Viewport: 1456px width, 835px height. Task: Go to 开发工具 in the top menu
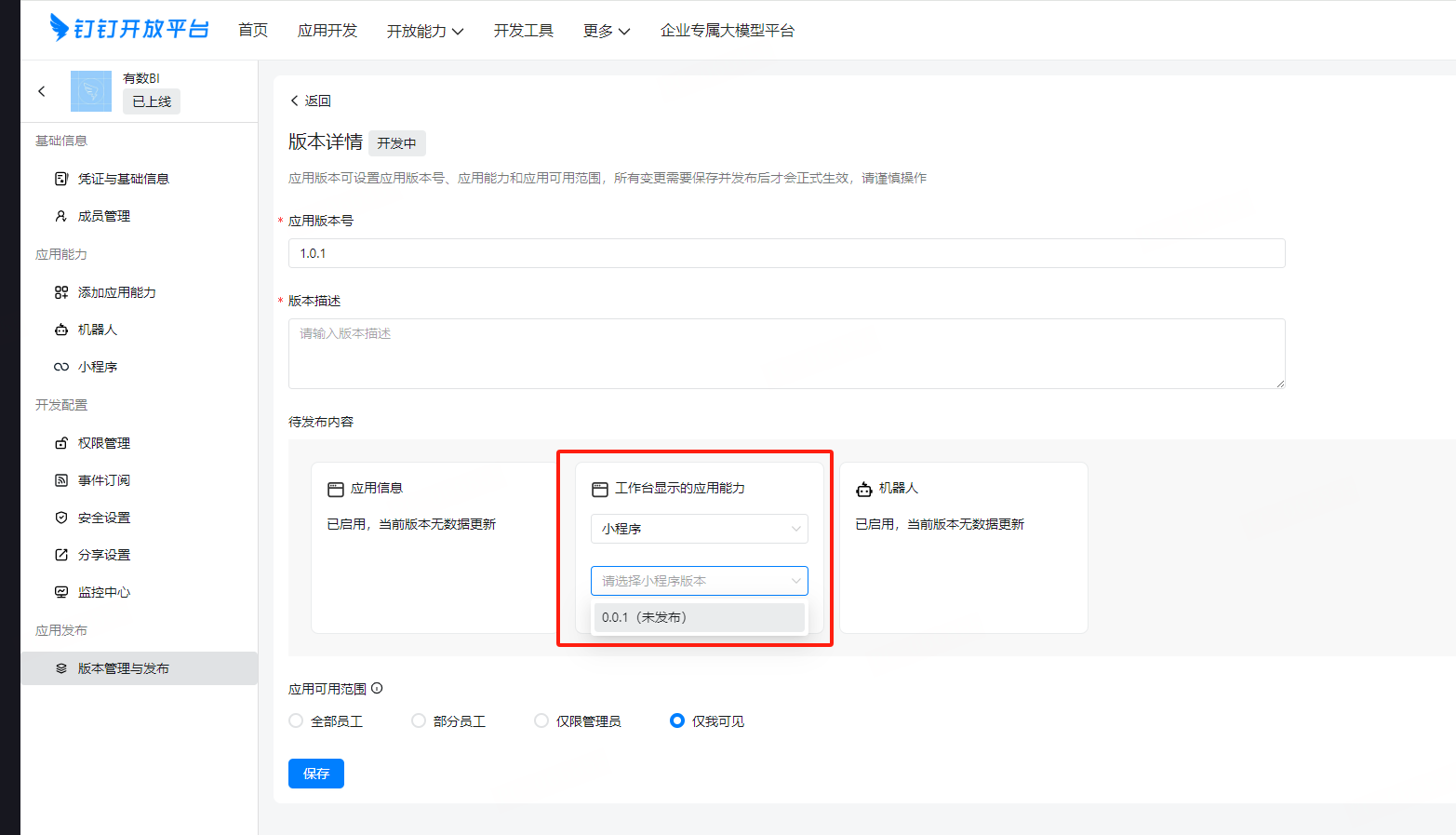523,31
